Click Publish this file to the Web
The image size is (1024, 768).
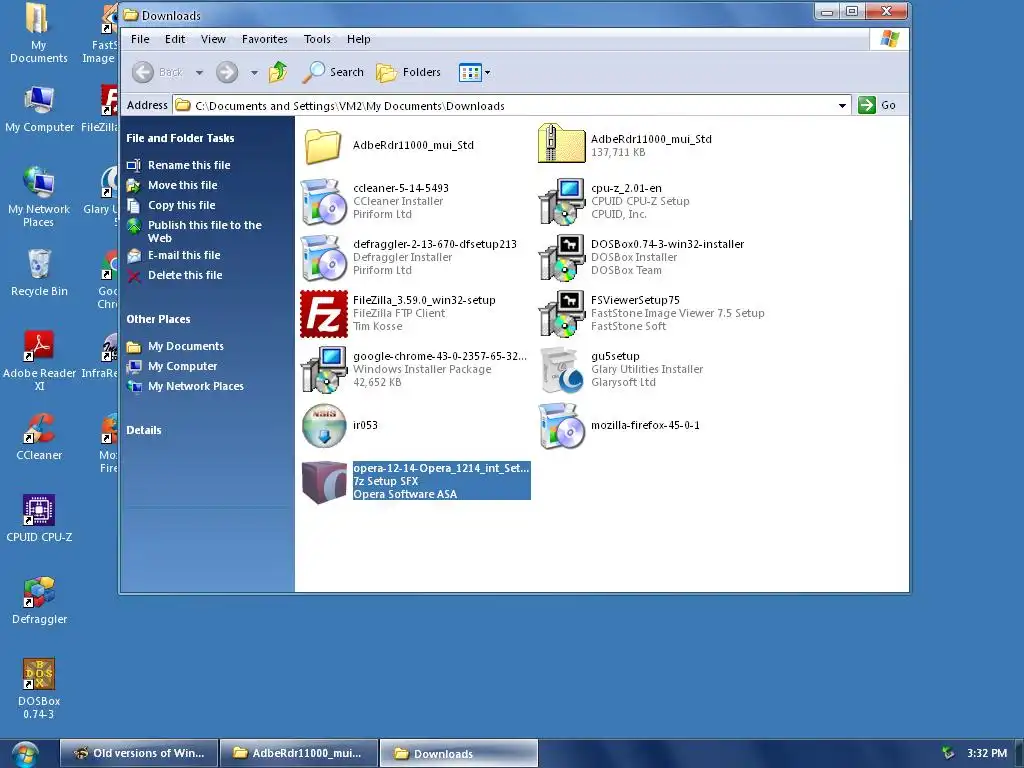point(204,231)
